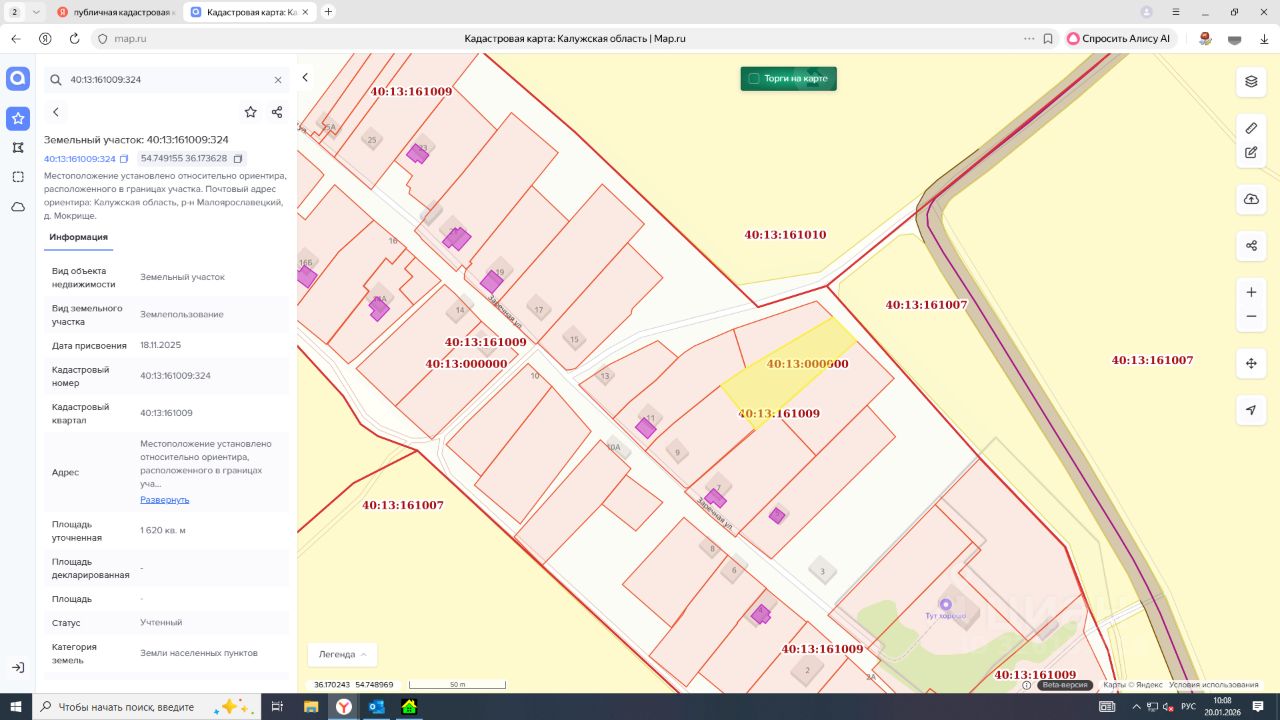Click 'Спросить Алису AI' button
The width and height of the screenshot is (1280, 720).
pos(1118,39)
